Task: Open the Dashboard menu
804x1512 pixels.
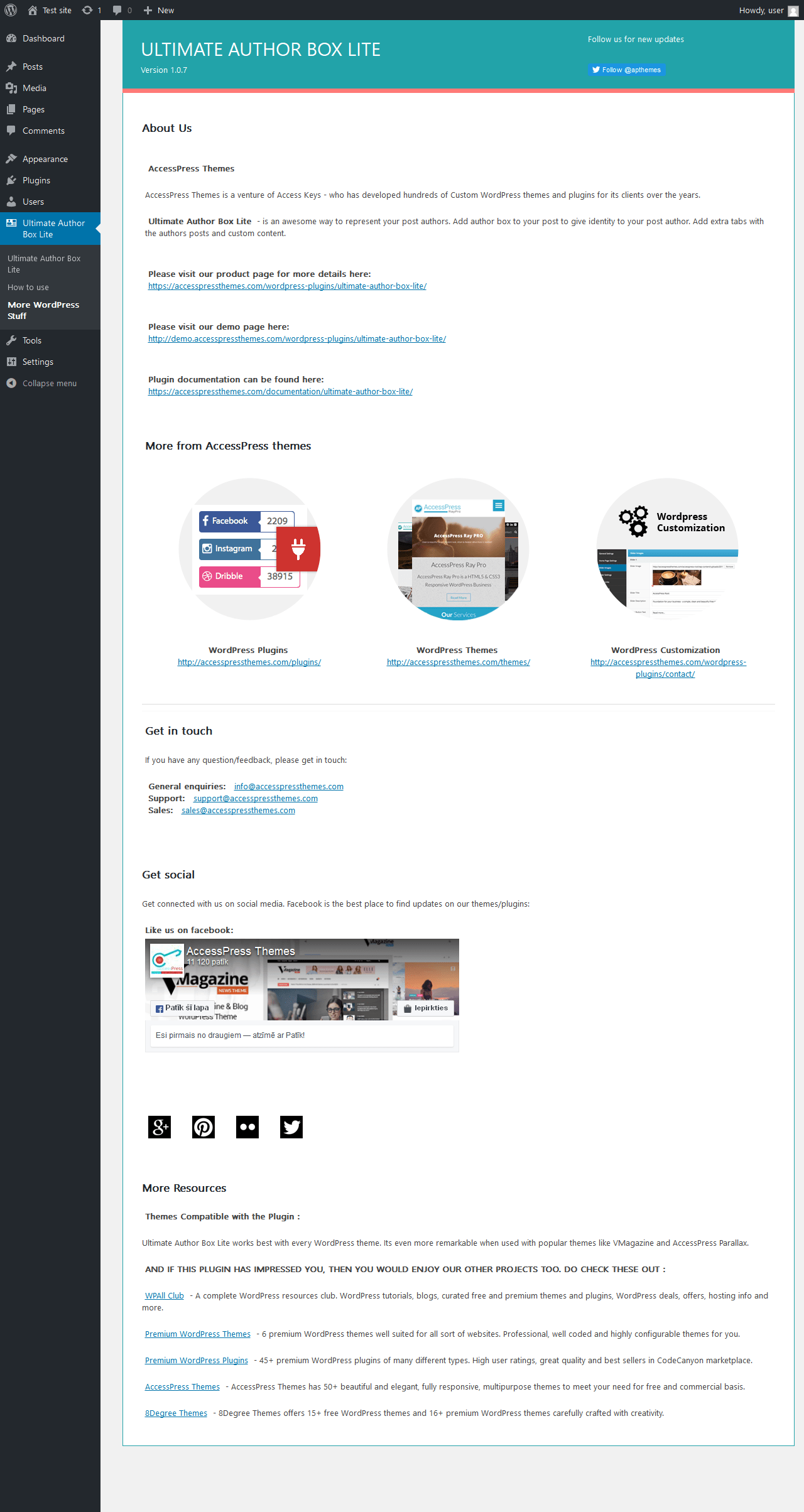Action: click(50, 38)
